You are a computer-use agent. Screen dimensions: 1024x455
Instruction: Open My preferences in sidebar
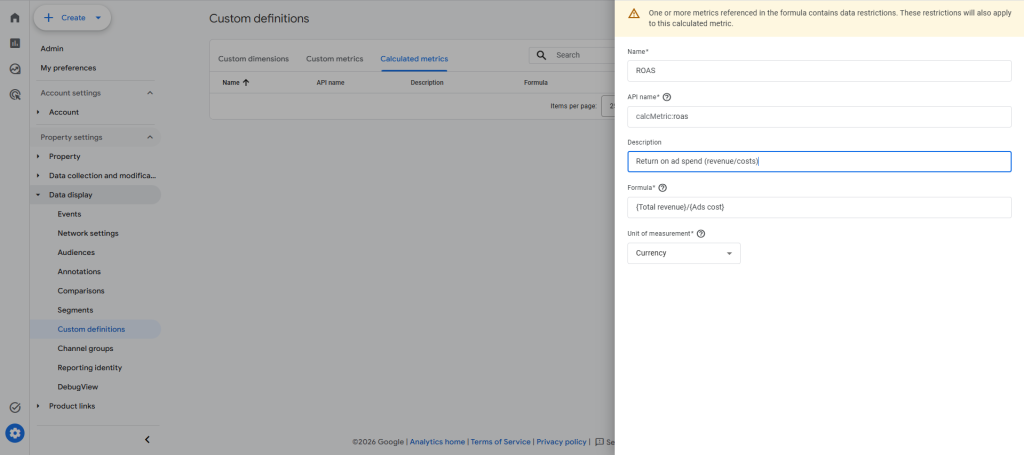pyautogui.click(x=68, y=68)
